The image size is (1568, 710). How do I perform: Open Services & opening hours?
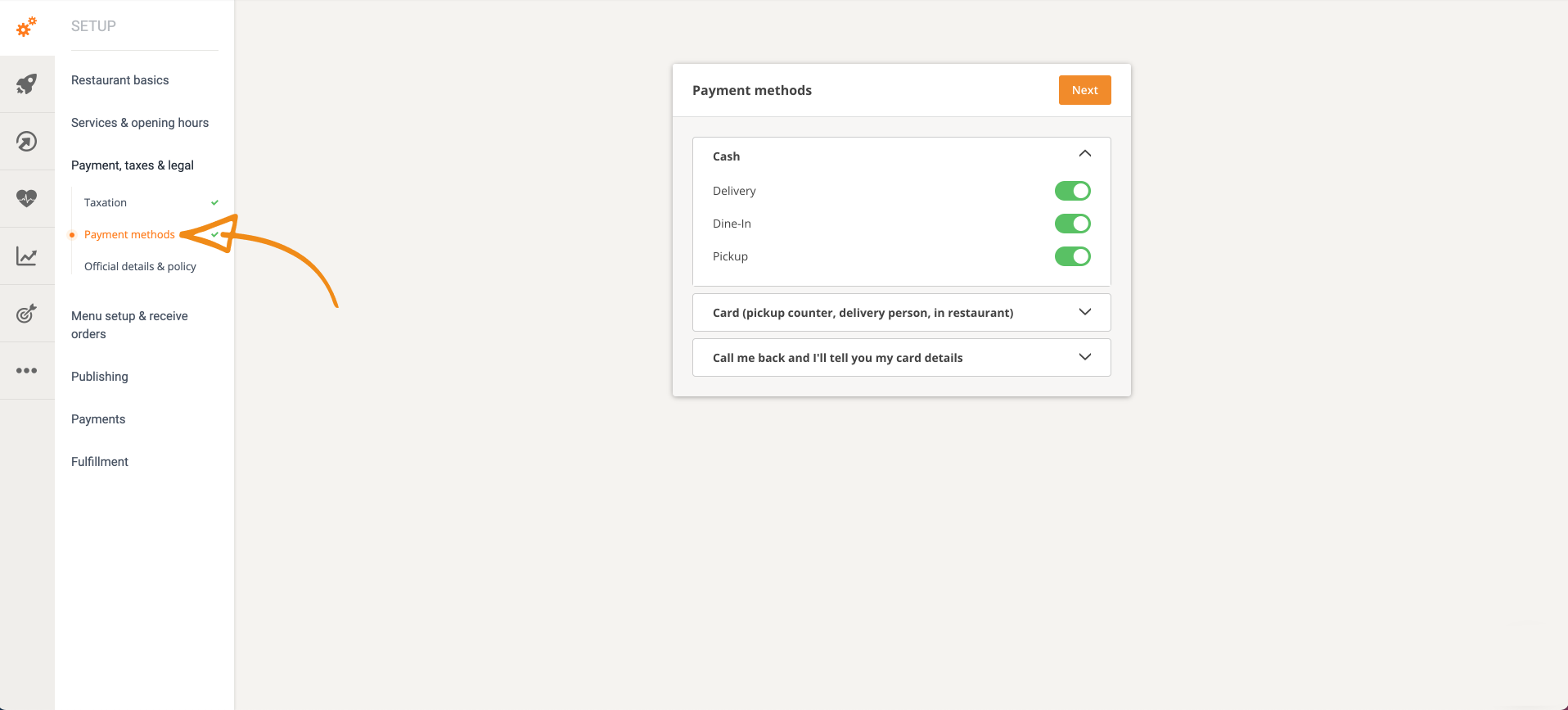tap(140, 123)
